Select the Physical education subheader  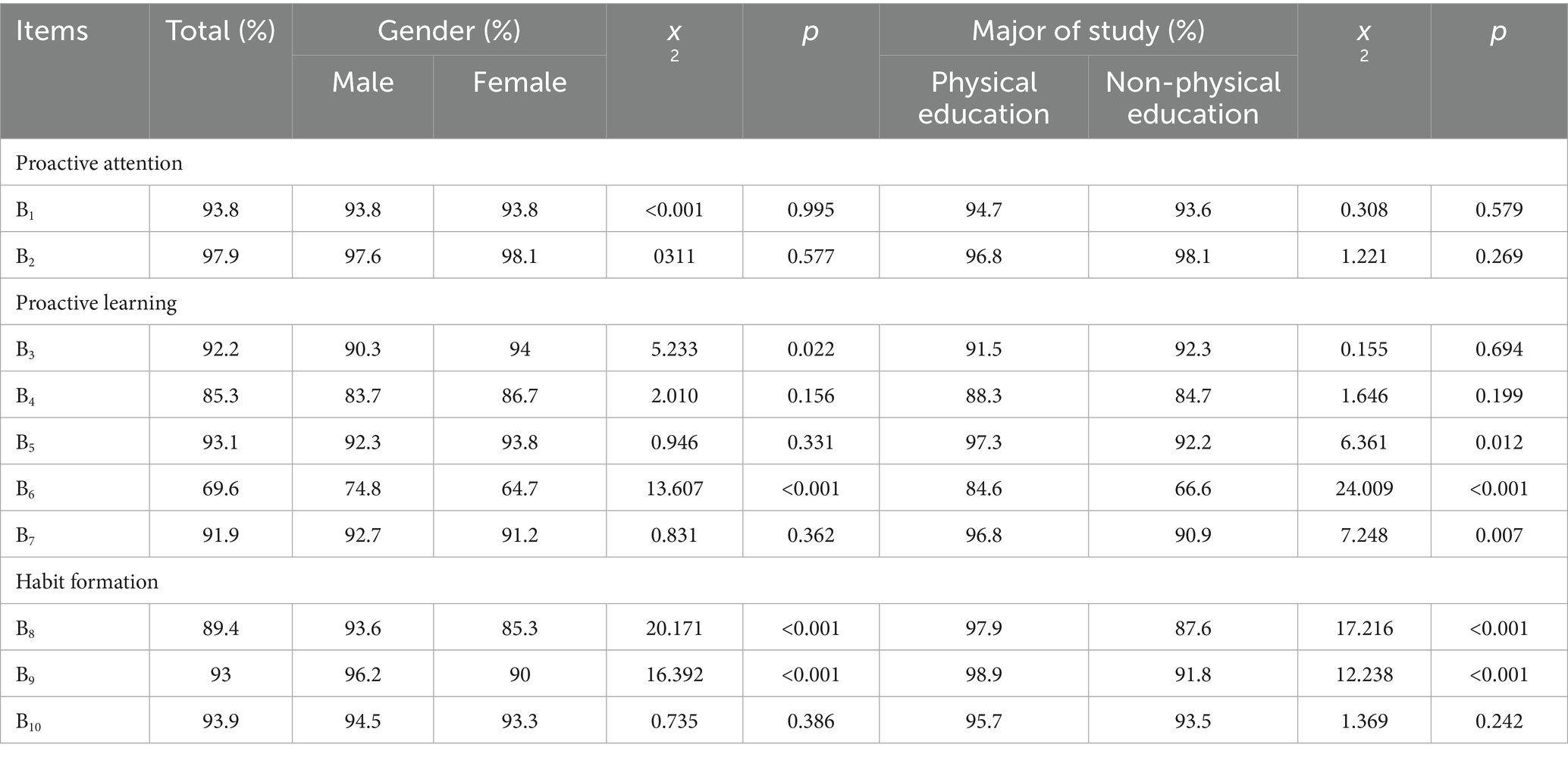(983, 98)
